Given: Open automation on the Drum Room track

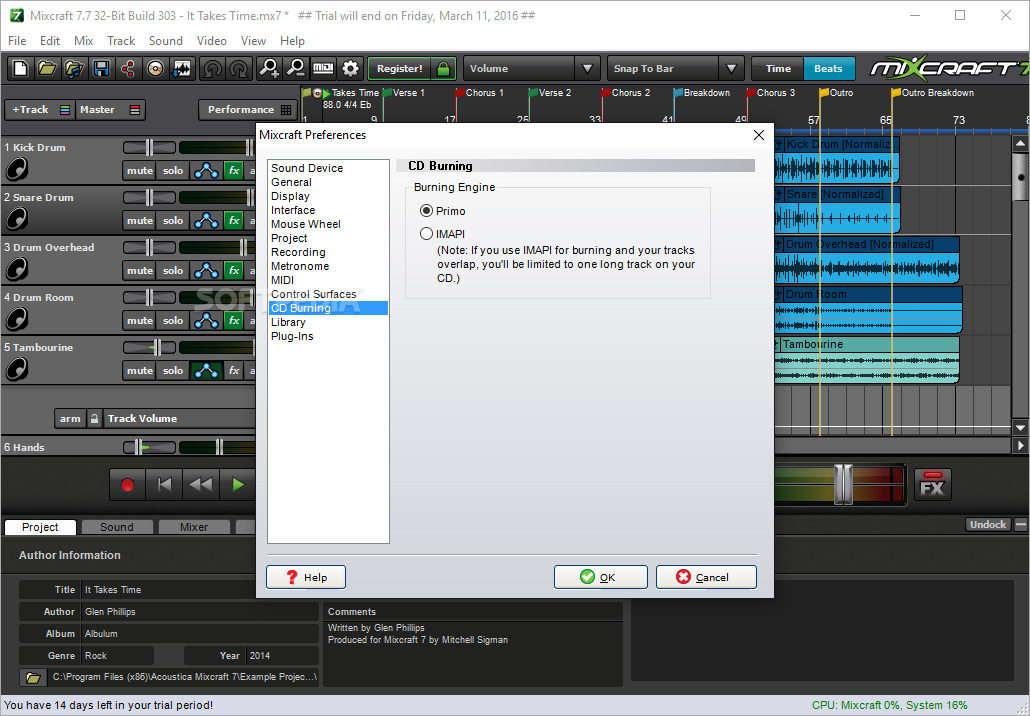Looking at the screenshot, I should coord(206,321).
